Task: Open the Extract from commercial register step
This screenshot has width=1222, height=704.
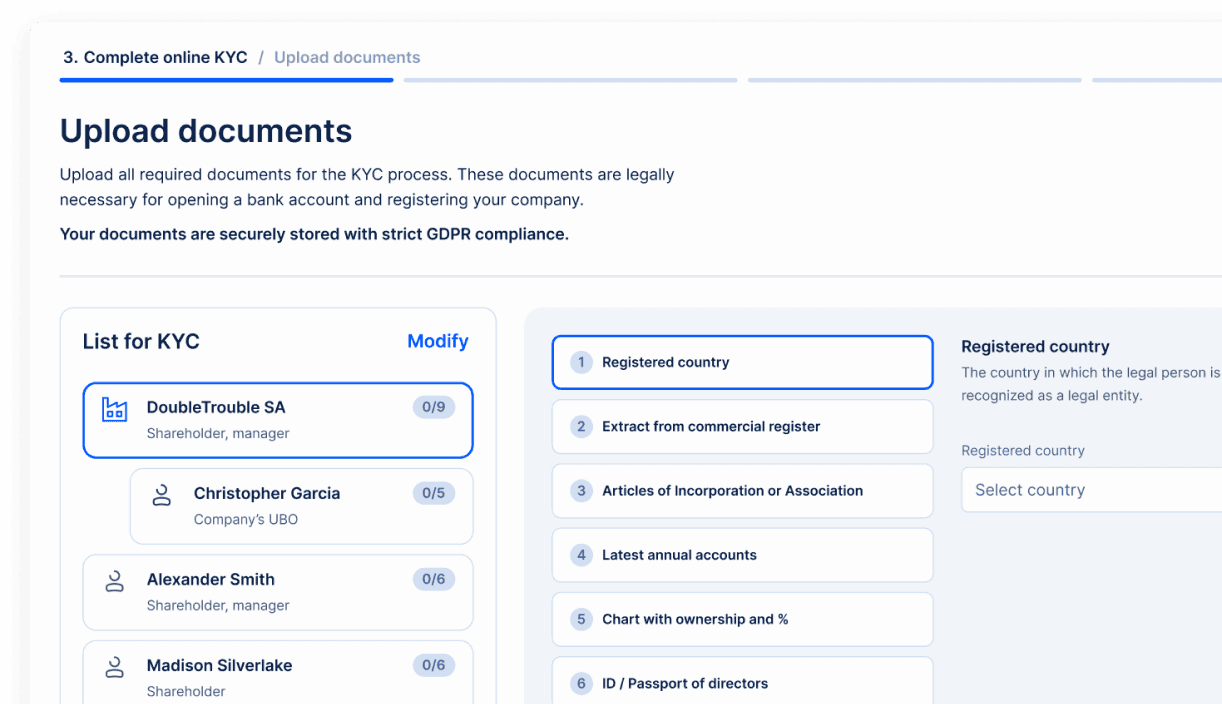Action: 742,427
